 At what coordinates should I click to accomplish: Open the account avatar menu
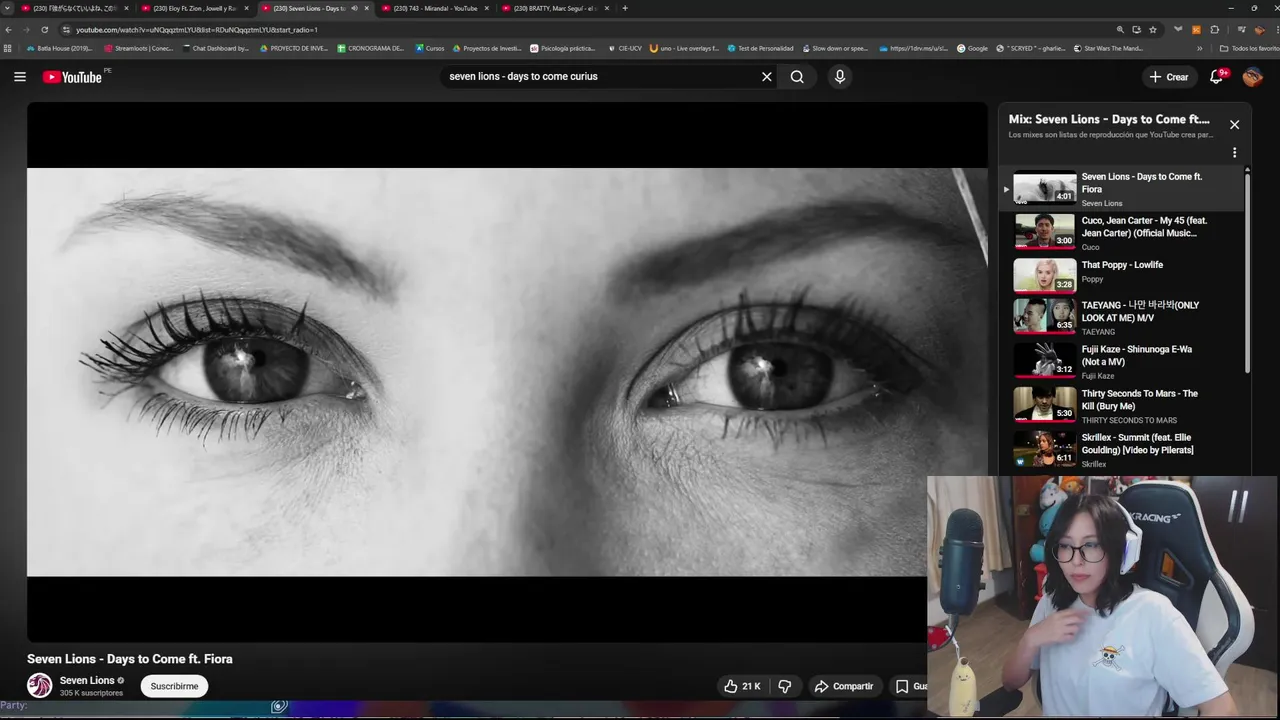(1253, 77)
